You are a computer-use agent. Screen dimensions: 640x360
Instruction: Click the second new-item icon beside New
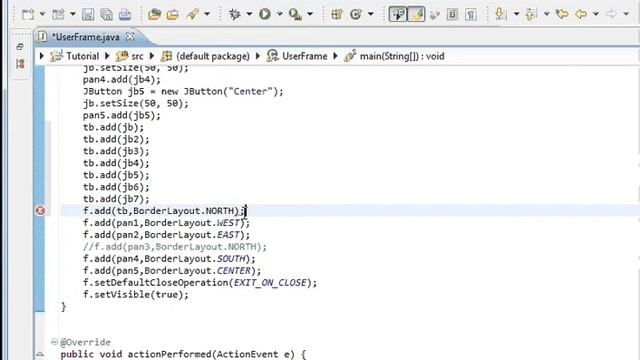pyautogui.click(x=58, y=15)
